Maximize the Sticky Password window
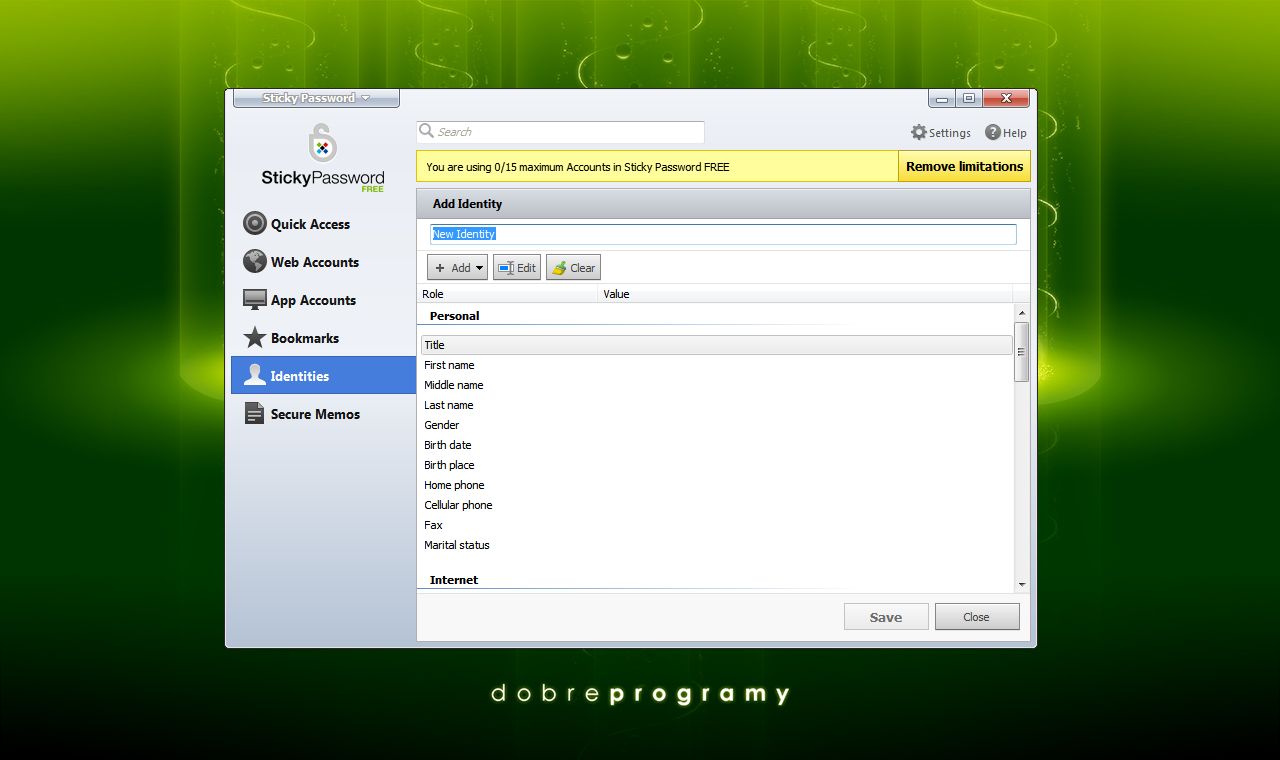The width and height of the screenshot is (1280, 760). click(x=969, y=98)
